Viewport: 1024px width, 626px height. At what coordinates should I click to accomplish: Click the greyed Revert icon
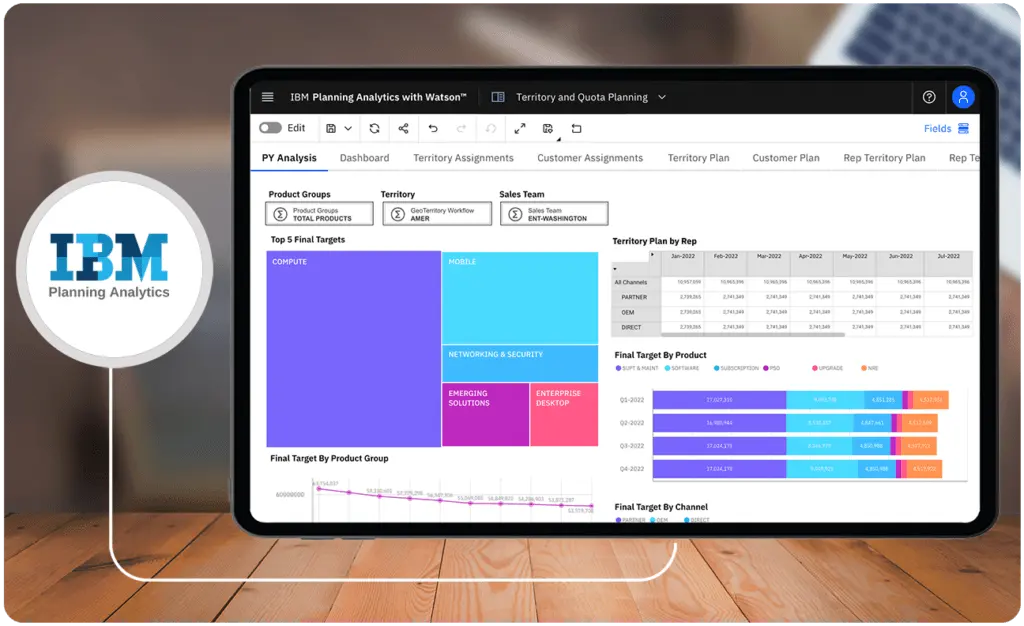[x=491, y=129]
